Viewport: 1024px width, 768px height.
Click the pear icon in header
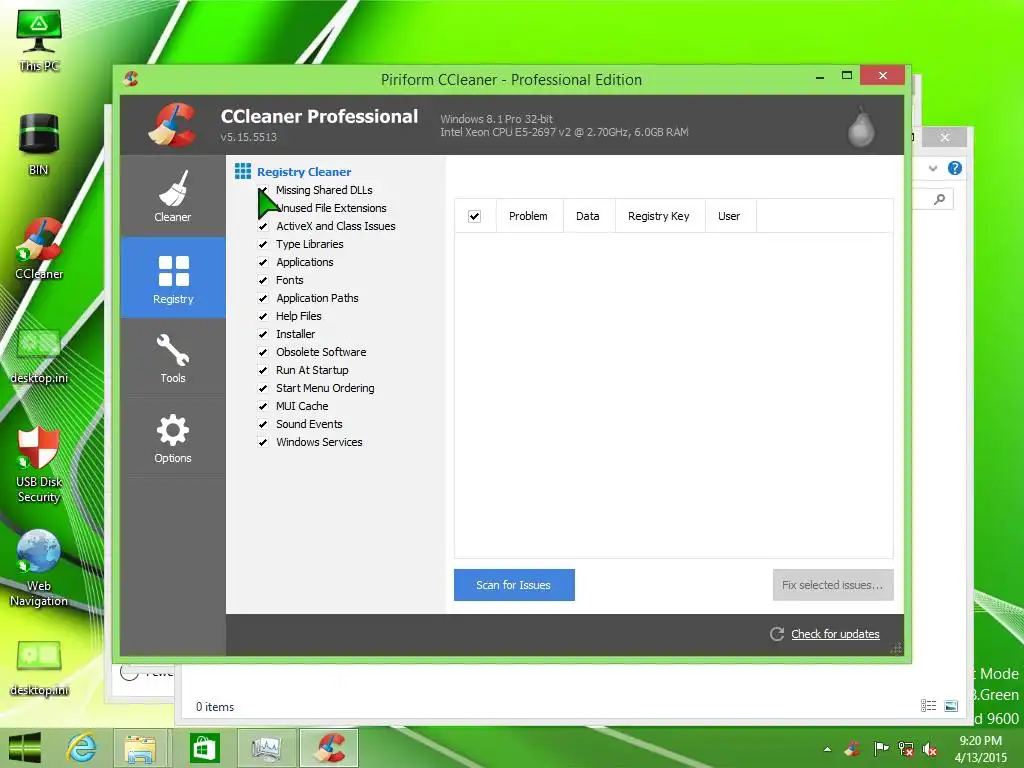pyautogui.click(x=861, y=127)
